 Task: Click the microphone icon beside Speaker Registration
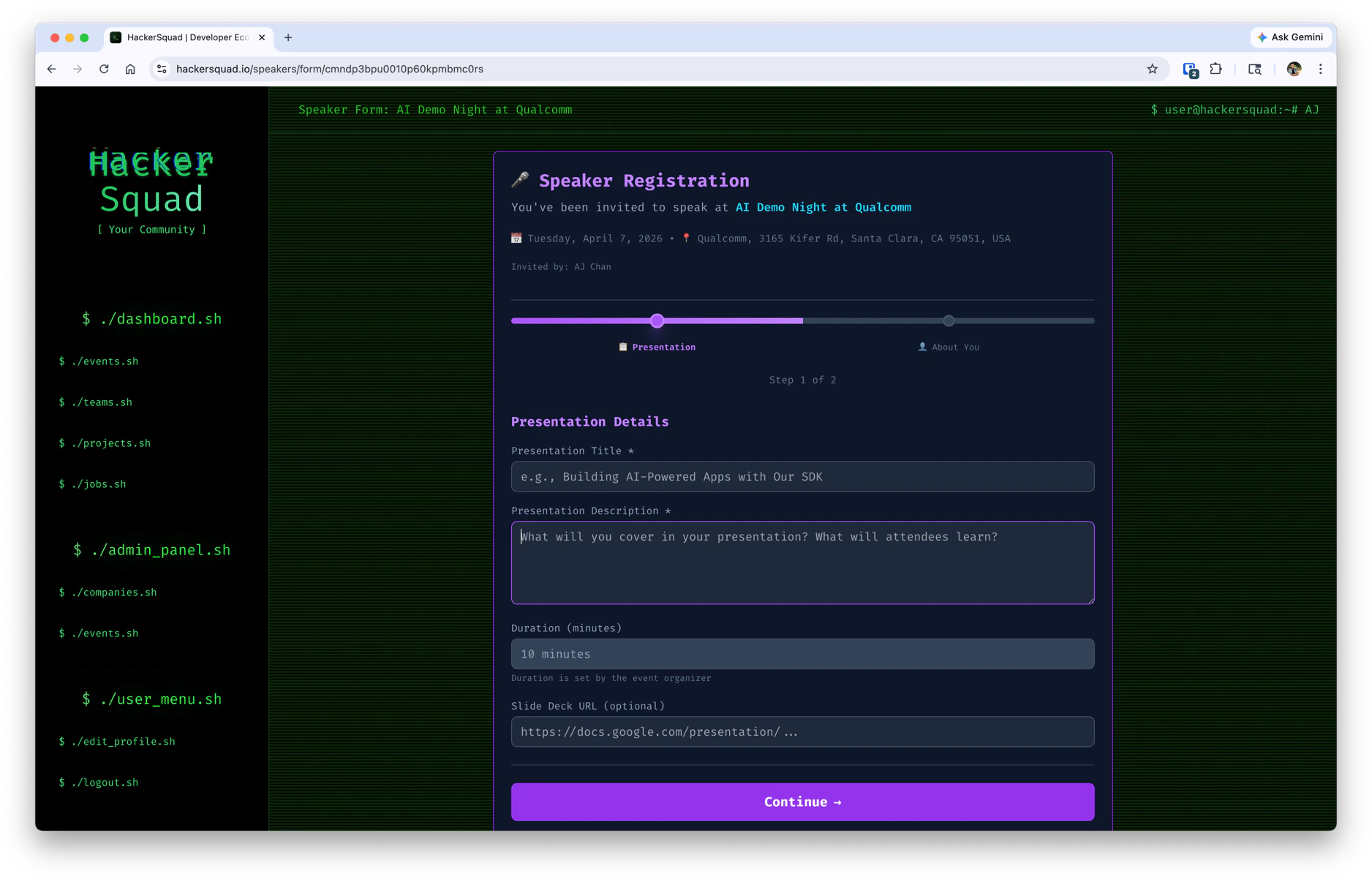520,179
